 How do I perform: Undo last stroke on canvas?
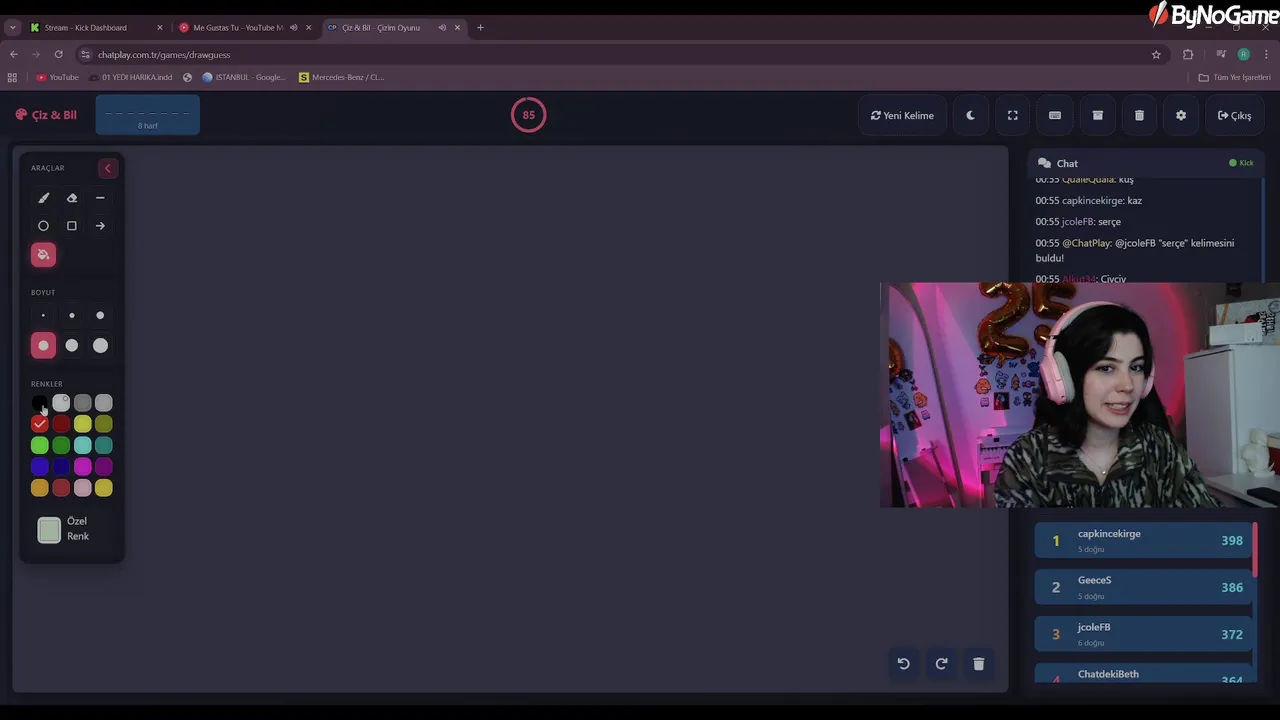click(x=903, y=664)
